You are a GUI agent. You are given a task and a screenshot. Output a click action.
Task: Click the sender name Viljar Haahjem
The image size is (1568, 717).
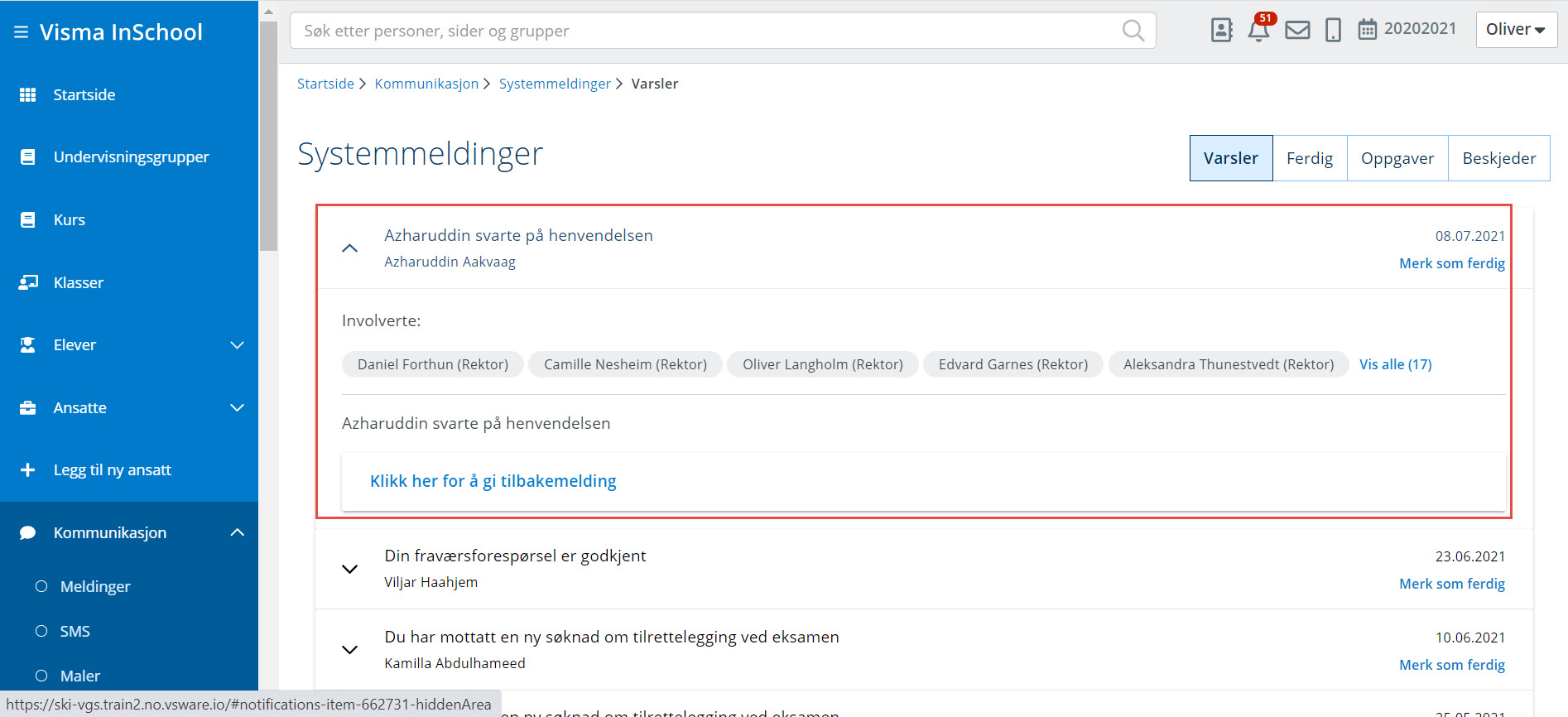click(430, 582)
